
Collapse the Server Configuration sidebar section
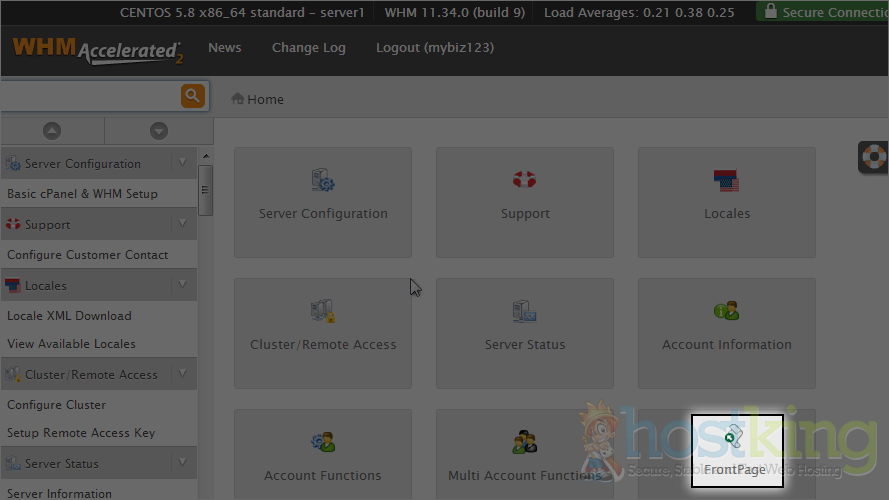click(x=182, y=163)
